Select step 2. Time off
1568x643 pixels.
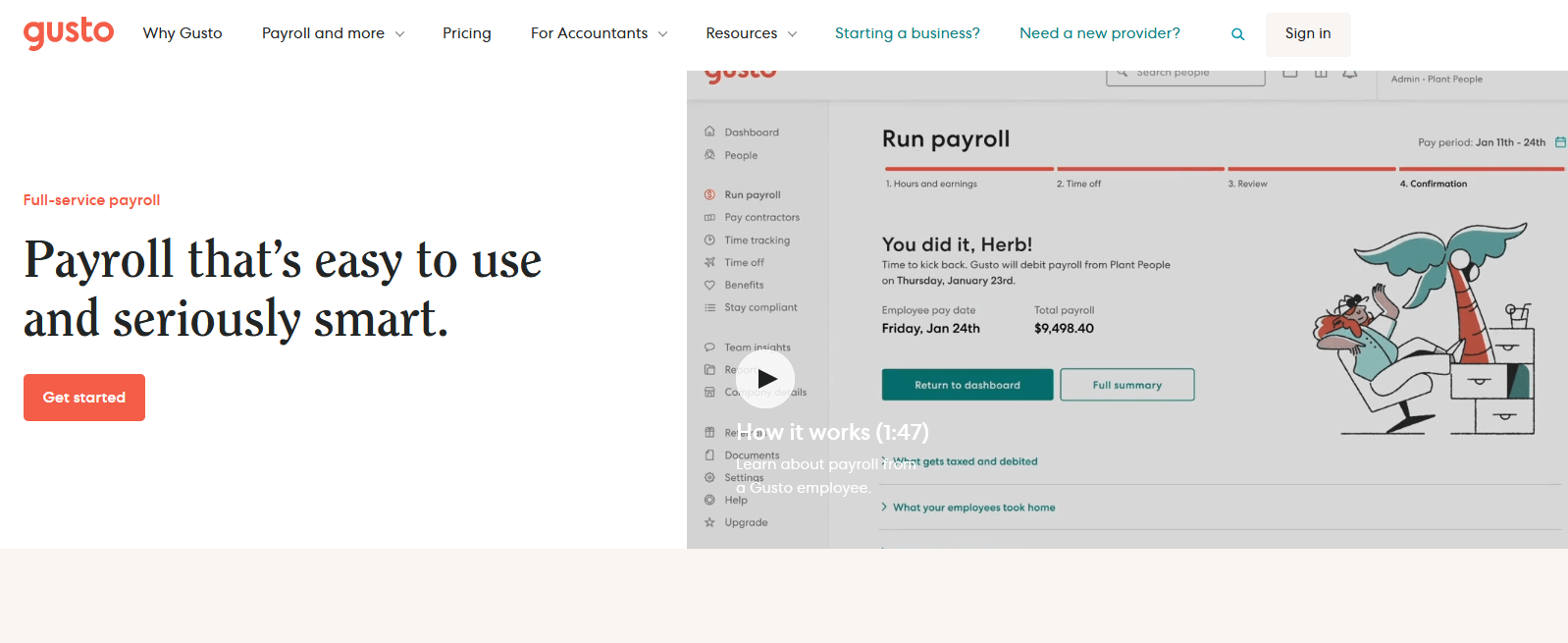(x=1078, y=184)
